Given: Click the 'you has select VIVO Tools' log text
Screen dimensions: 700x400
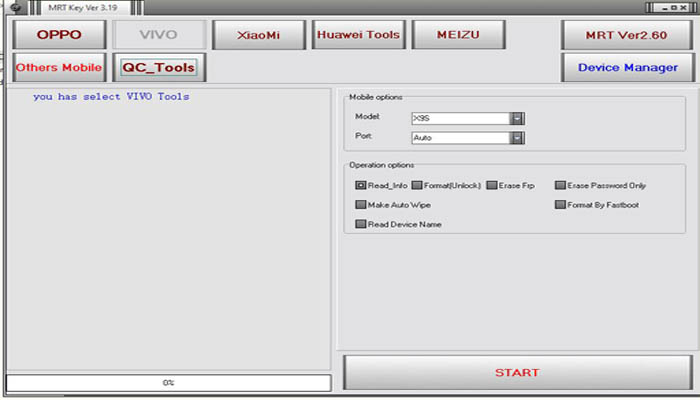Looking at the screenshot, I should pyautogui.click(x=111, y=96).
